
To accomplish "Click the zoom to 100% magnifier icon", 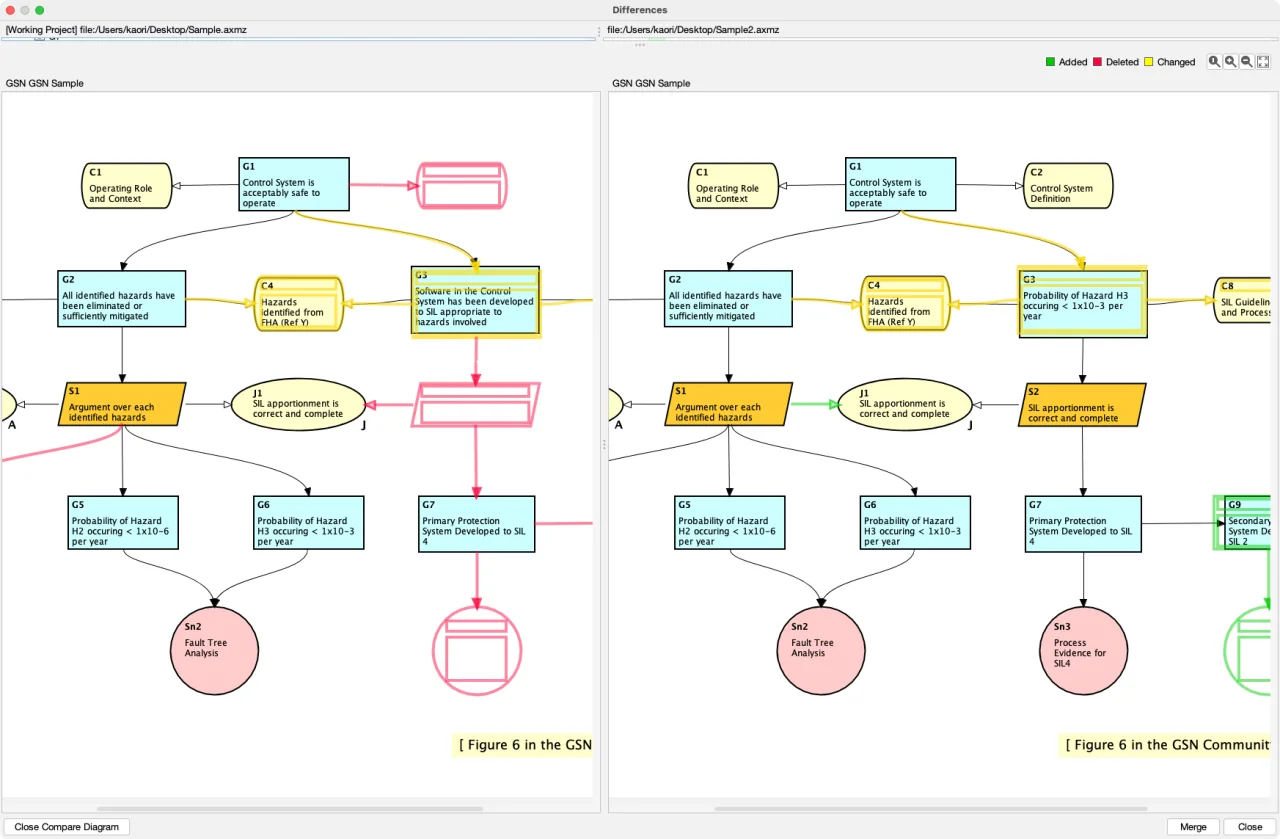I will click(x=1214, y=62).
